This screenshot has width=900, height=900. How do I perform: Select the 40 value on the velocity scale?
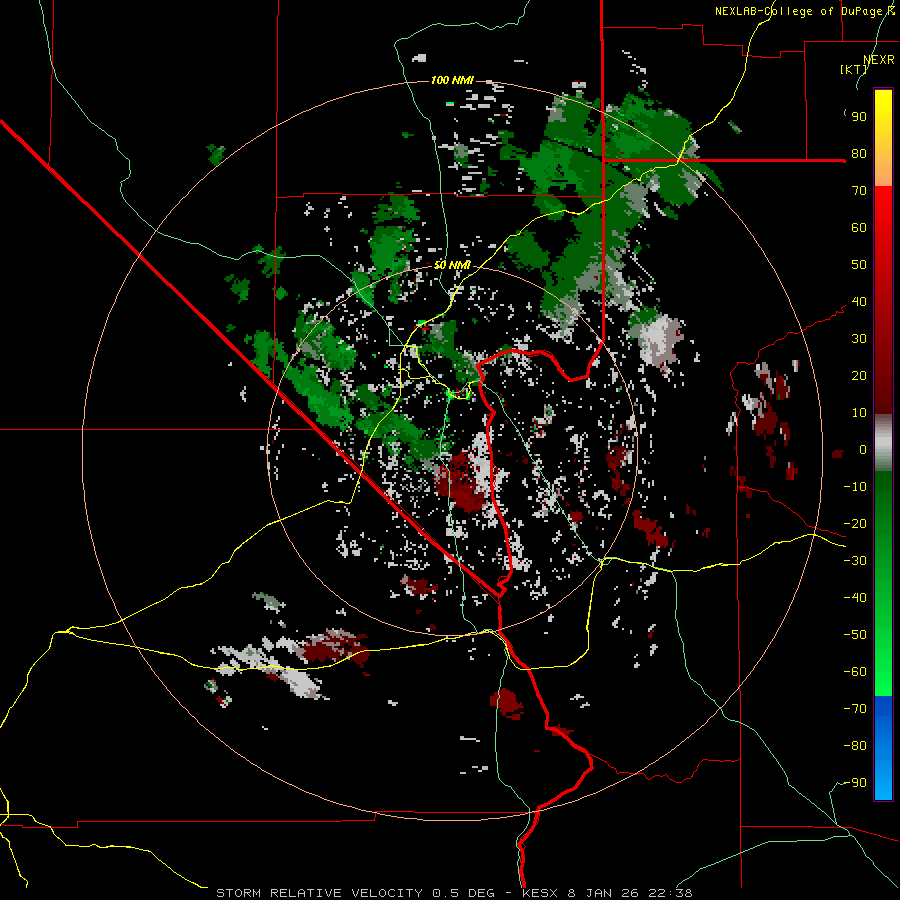click(x=859, y=302)
